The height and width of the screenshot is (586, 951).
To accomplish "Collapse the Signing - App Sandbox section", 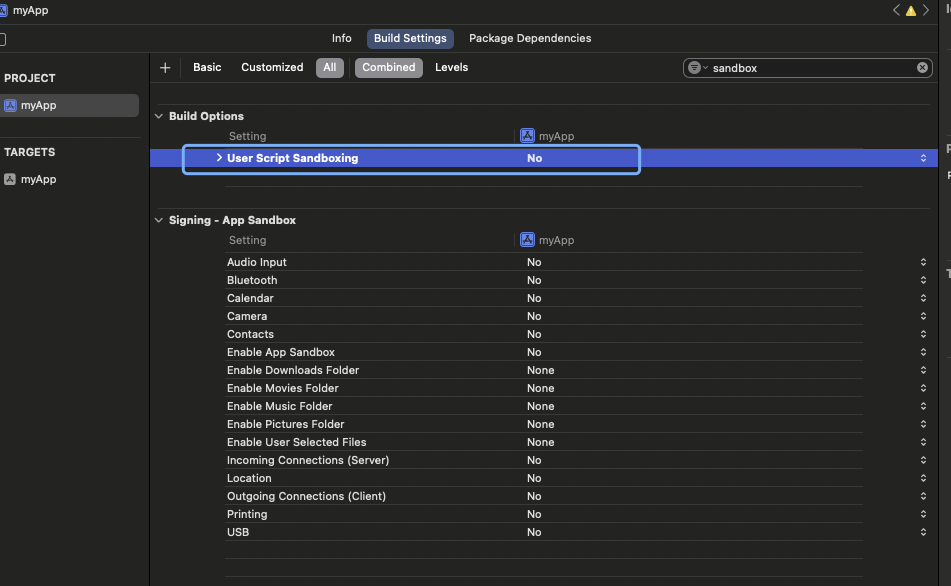I will pos(159,220).
